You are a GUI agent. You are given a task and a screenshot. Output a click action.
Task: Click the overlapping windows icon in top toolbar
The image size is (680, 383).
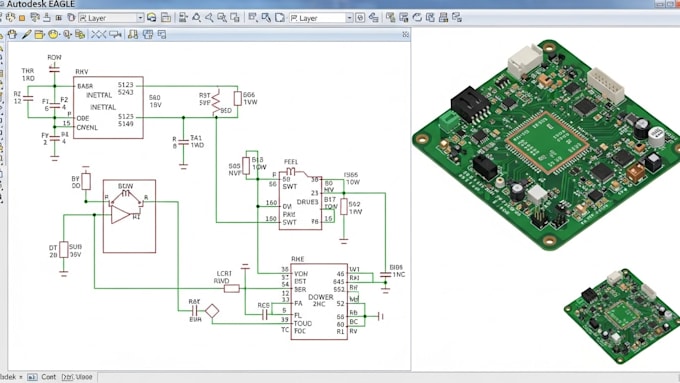[235, 18]
